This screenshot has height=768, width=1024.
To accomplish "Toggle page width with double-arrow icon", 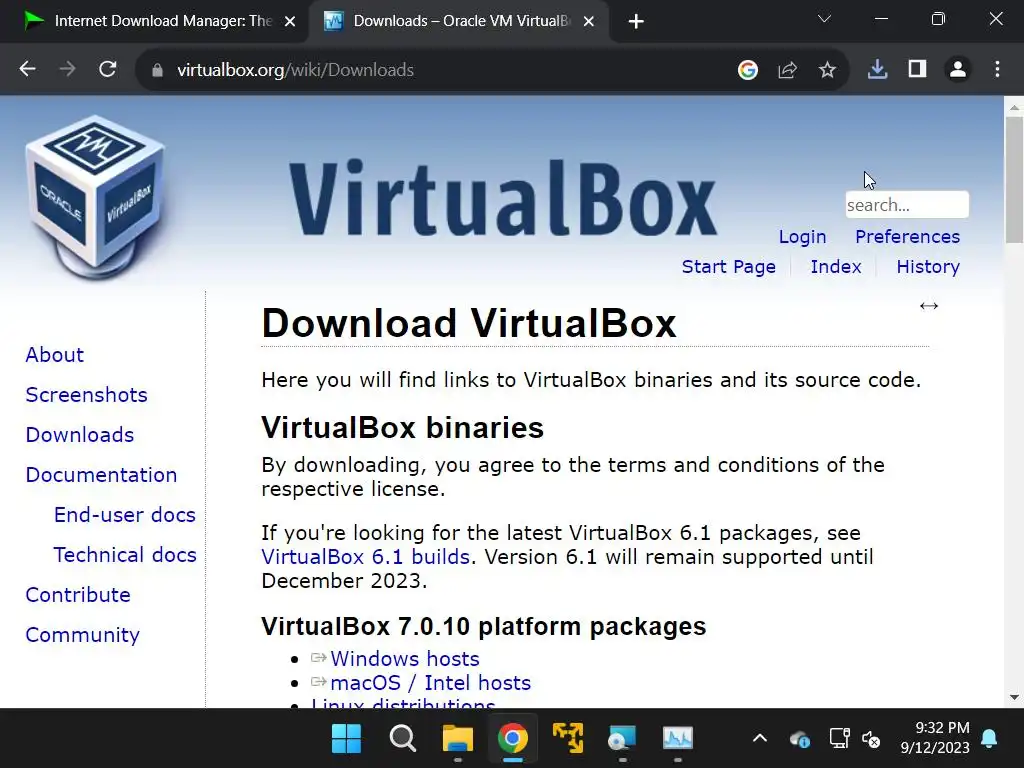I will 929,306.
